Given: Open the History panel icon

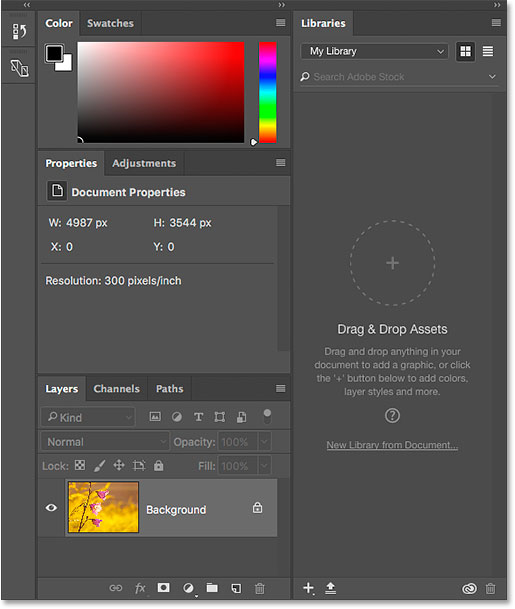Looking at the screenshot, I should pos(19,31).
